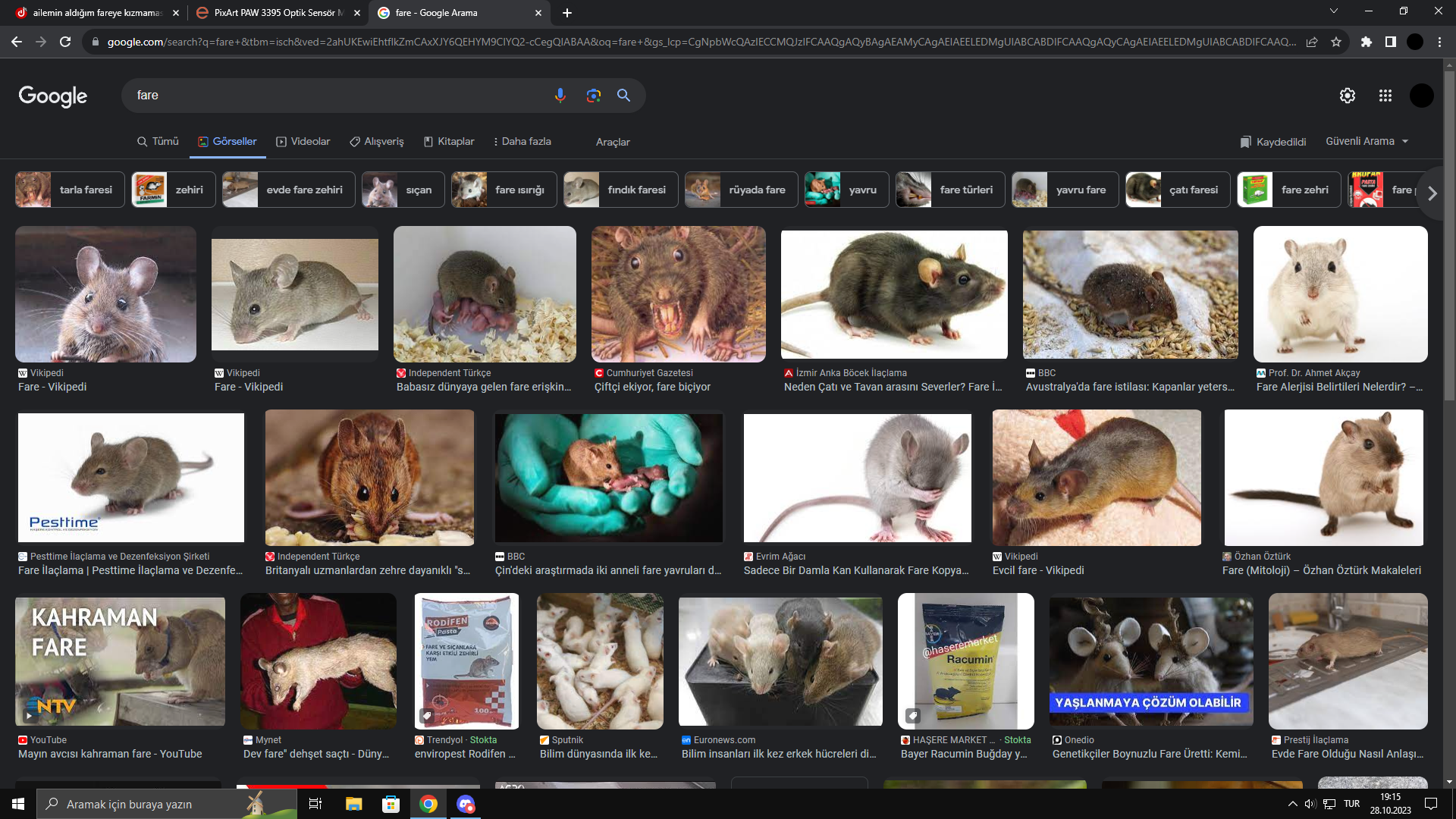
Task: Open the Avustralya'da fare istilası BBC link
Action: [x=1130, y=387]
